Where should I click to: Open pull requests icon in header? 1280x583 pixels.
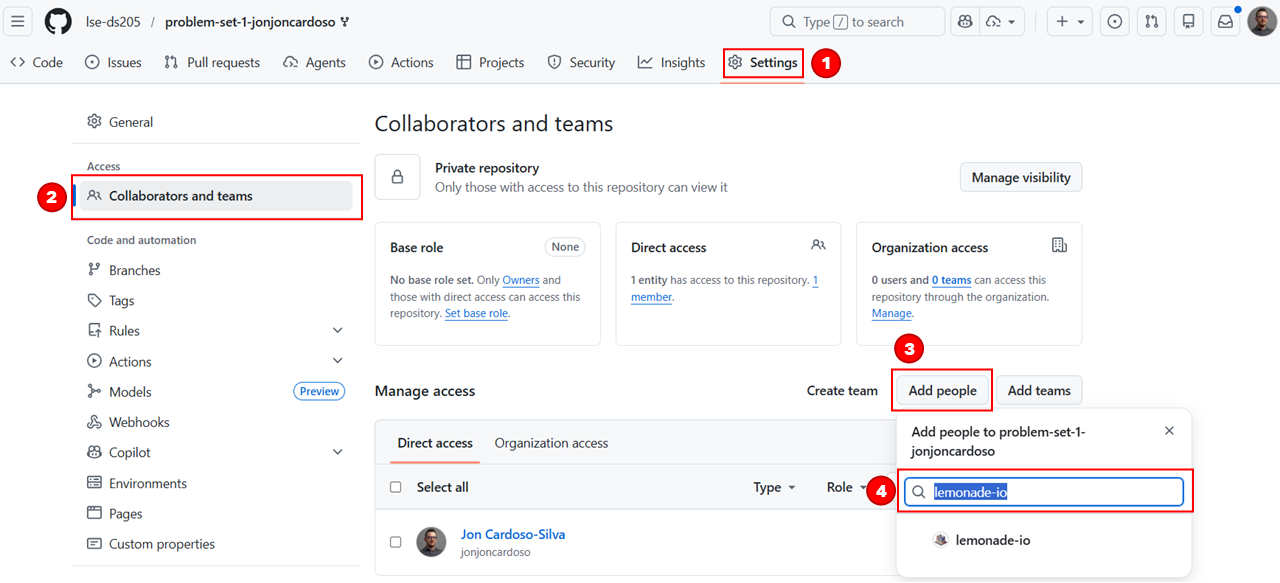[1151, 22]
